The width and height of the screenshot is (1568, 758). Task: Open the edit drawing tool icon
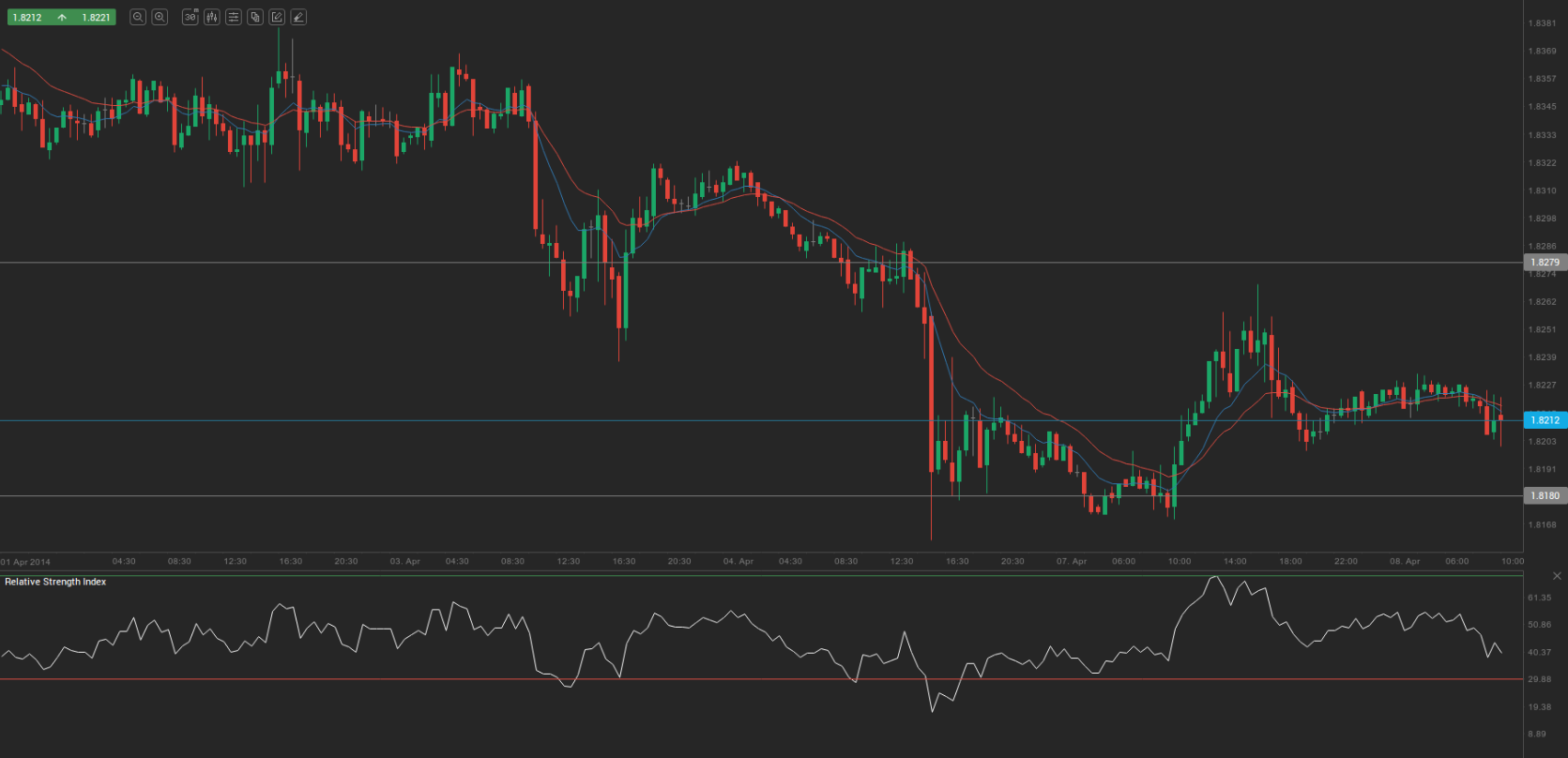coord(277,17)
